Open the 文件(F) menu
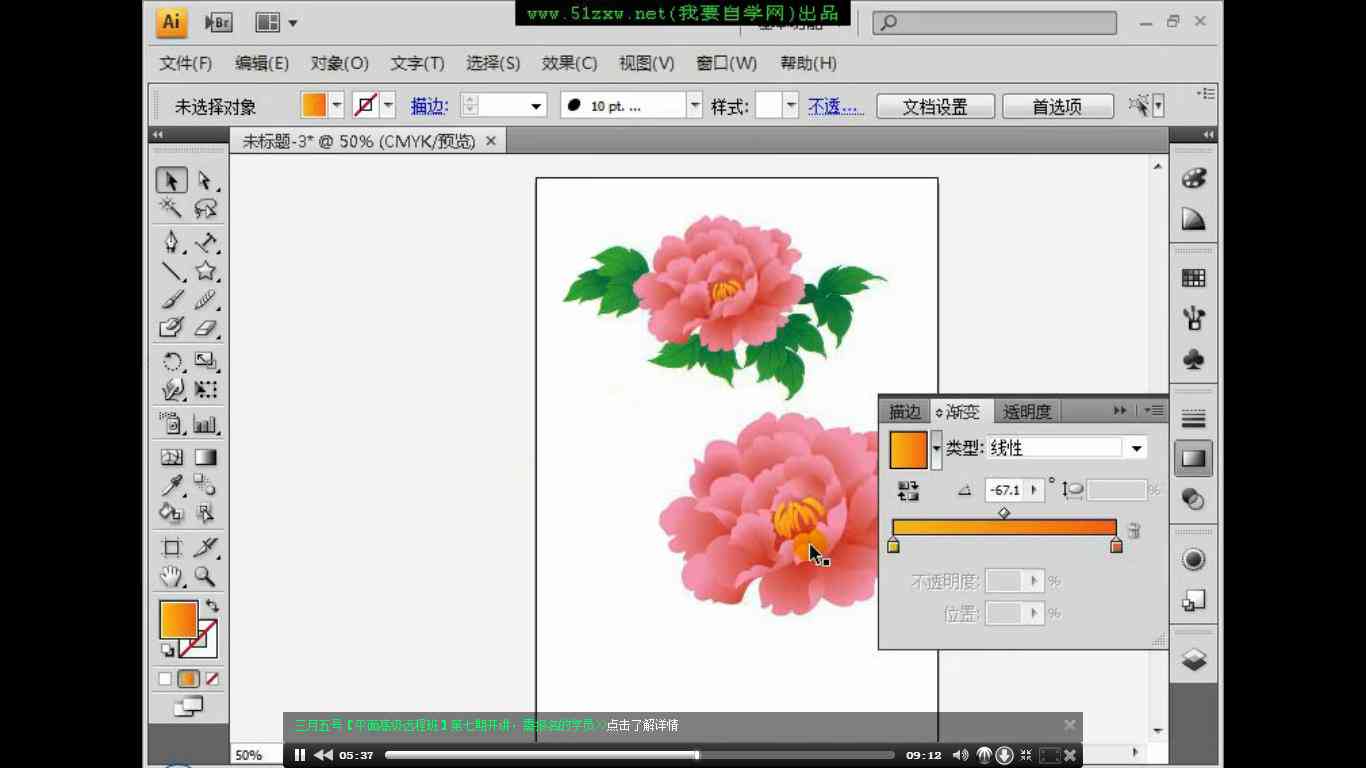The width and height of the screenshot is (1366, 768). (186, 63)
